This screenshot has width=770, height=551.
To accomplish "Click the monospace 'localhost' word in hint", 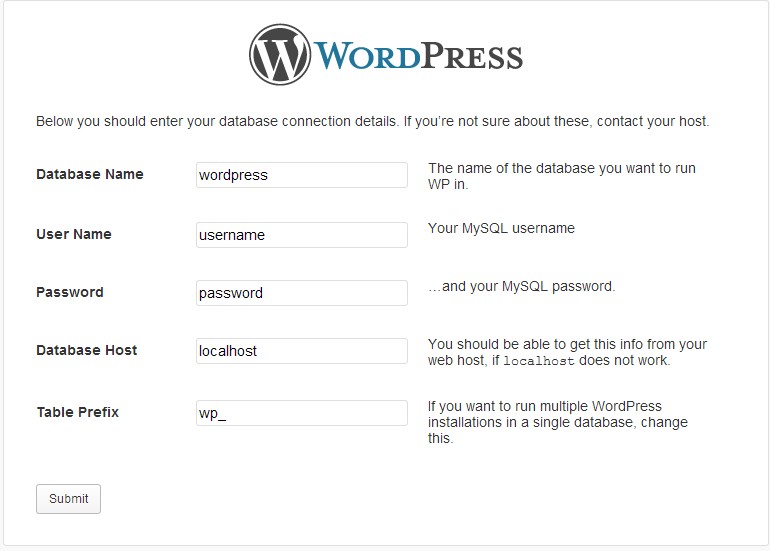I will (x=539, y=361).
